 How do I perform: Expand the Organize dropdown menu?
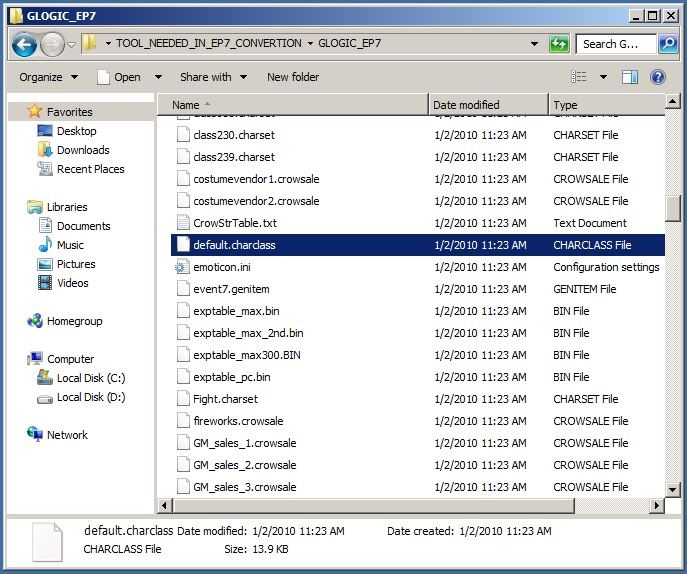click(x=47, y=77)
